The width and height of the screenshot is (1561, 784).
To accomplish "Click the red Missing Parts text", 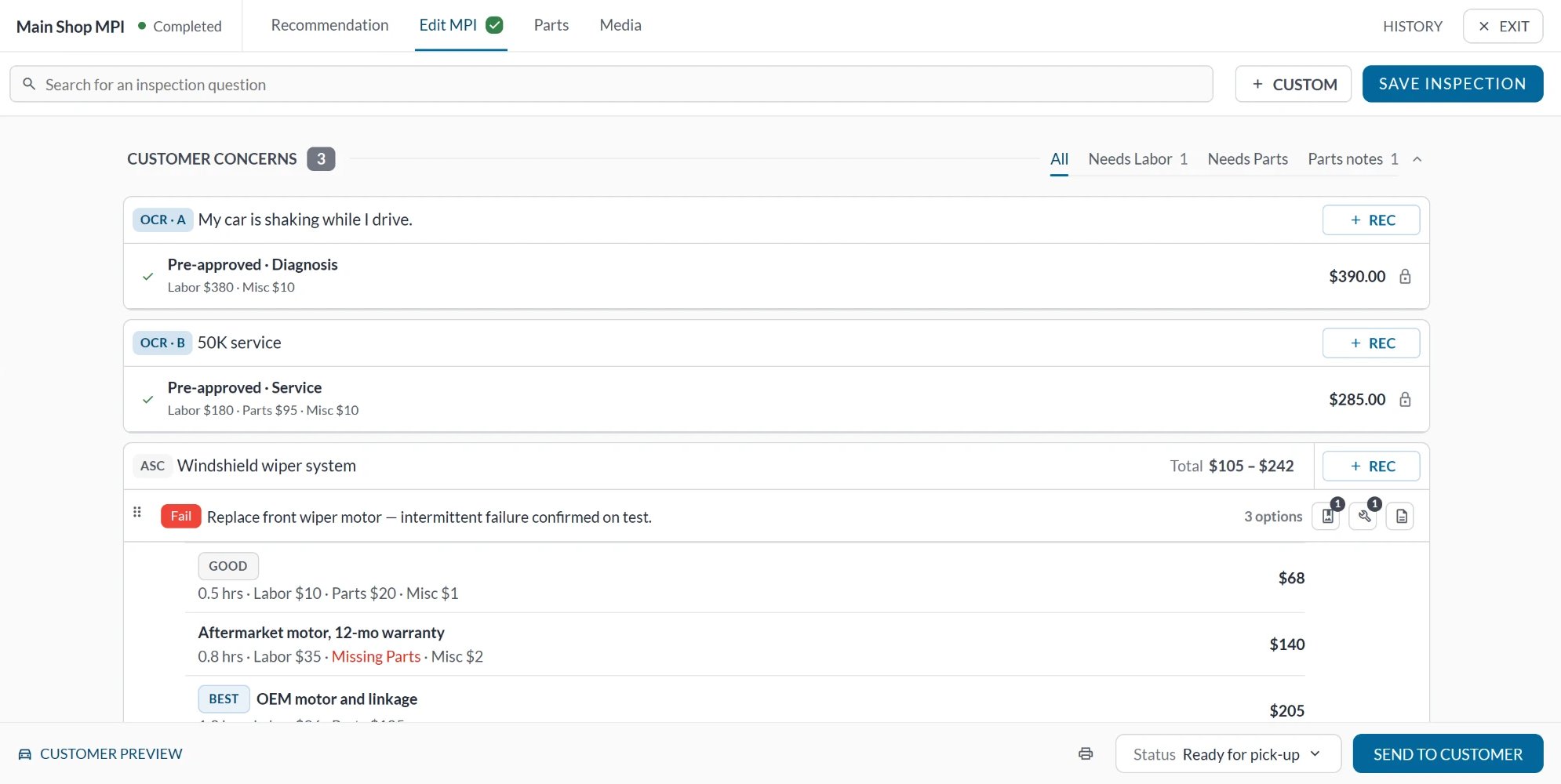I will click(376, 656).
